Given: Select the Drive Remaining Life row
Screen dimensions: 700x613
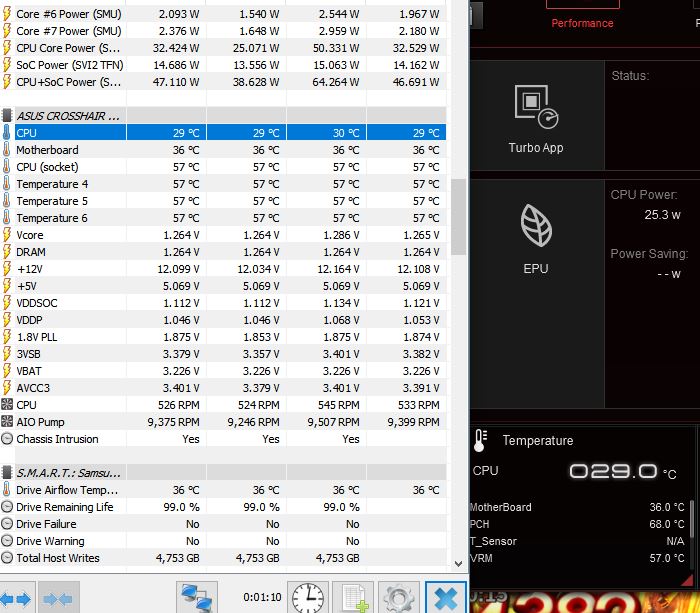Looking at the screenshot, I should [x=223, y=507].
